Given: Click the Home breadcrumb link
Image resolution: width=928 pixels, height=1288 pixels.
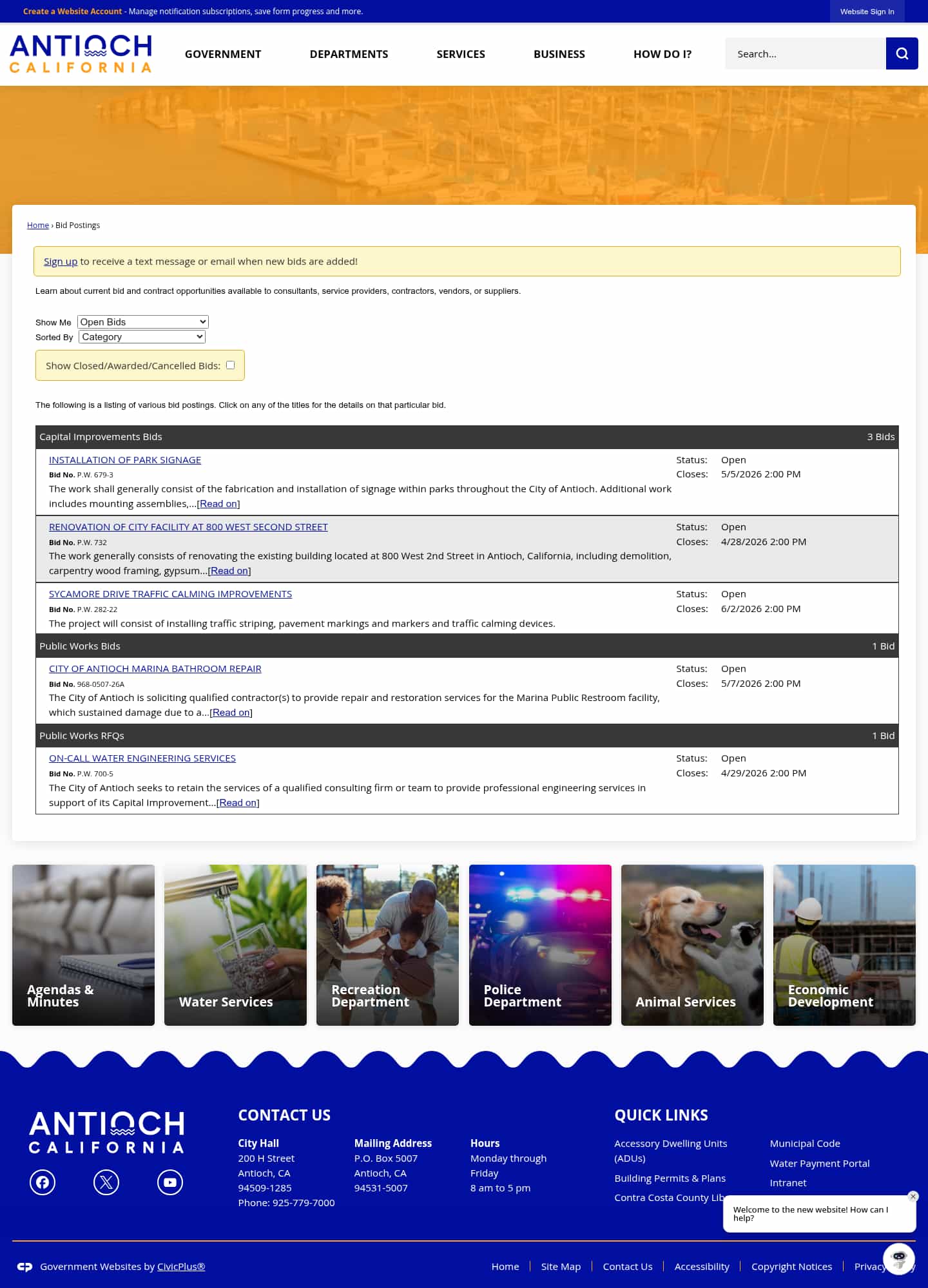Looking at the screenshot, I should tap(38, 225).
